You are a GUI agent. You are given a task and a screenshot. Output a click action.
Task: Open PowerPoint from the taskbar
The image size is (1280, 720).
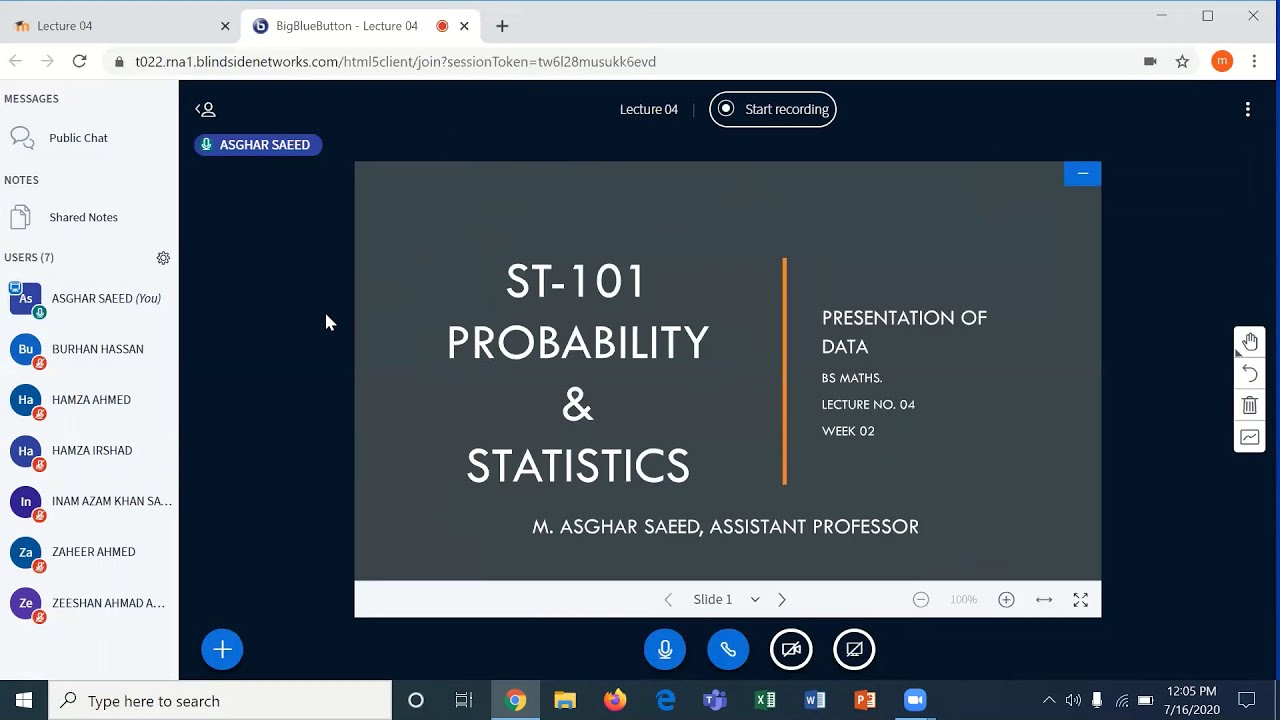(865, 700)
